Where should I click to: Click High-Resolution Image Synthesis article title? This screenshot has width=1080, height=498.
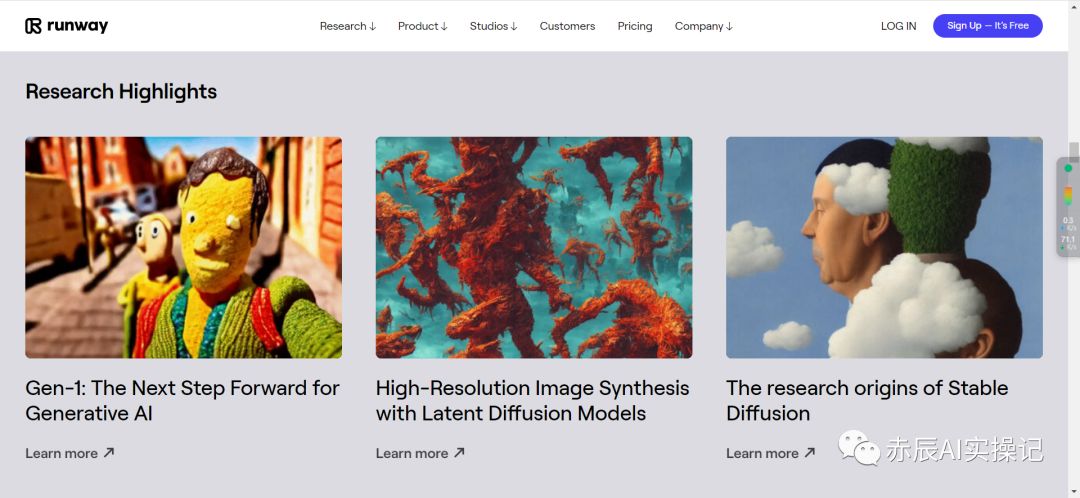(532, 400)
